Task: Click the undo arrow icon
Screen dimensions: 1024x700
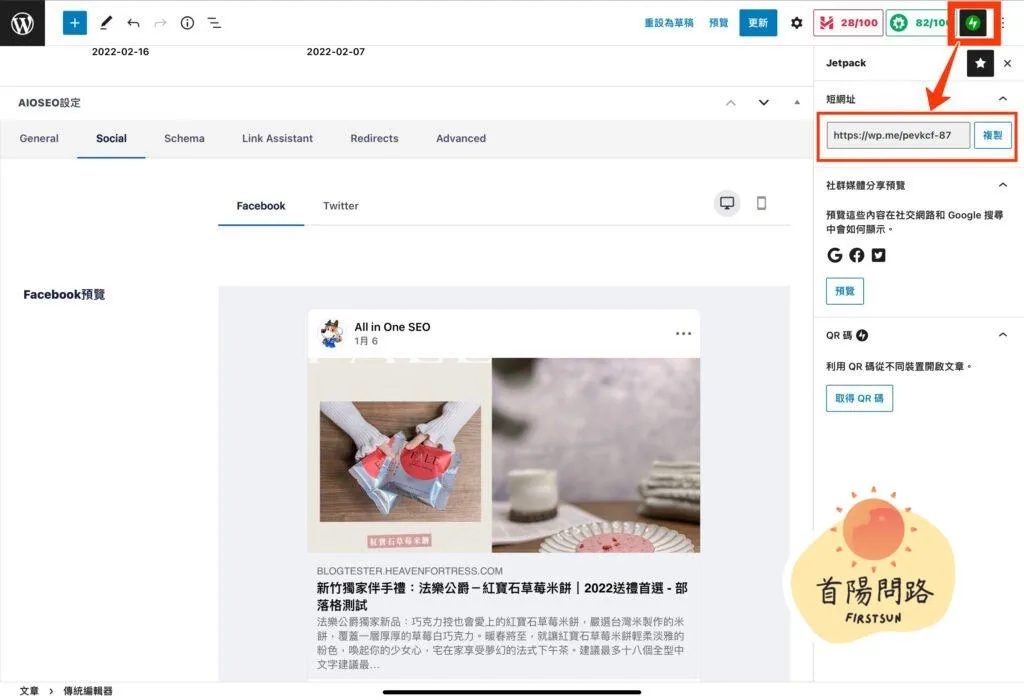Action: coord(133,23)
